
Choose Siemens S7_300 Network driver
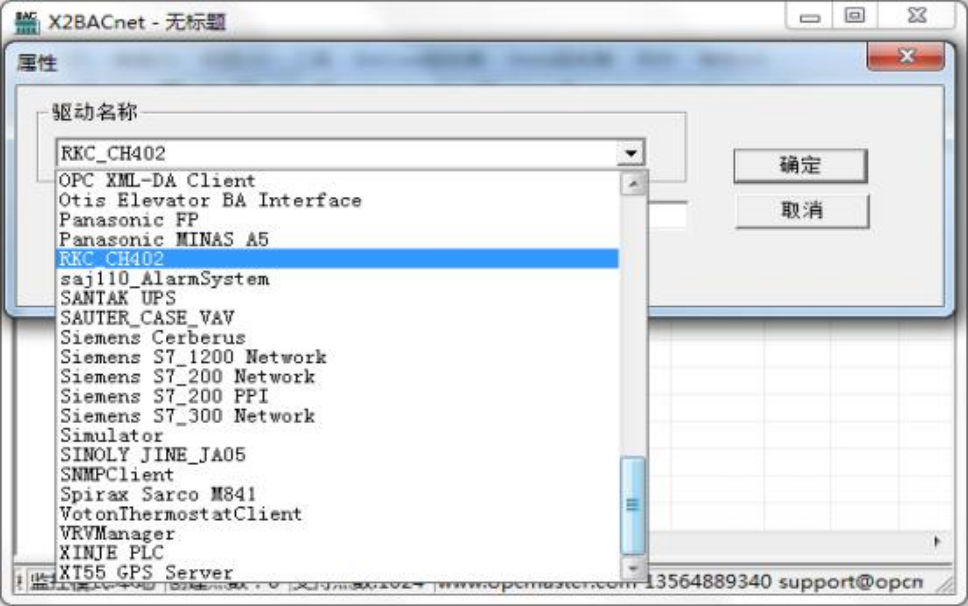click(338, 416)
